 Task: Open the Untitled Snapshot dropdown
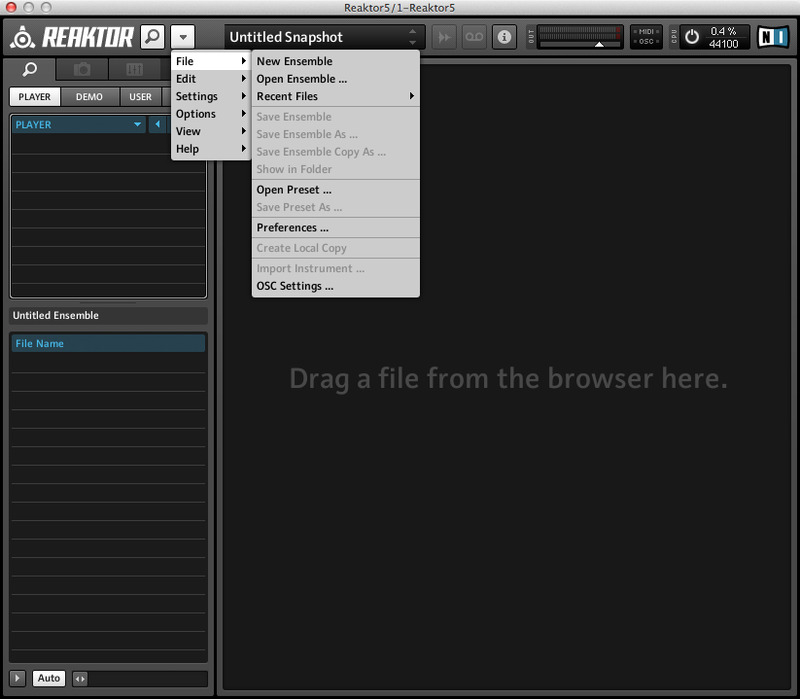point(322,37)
